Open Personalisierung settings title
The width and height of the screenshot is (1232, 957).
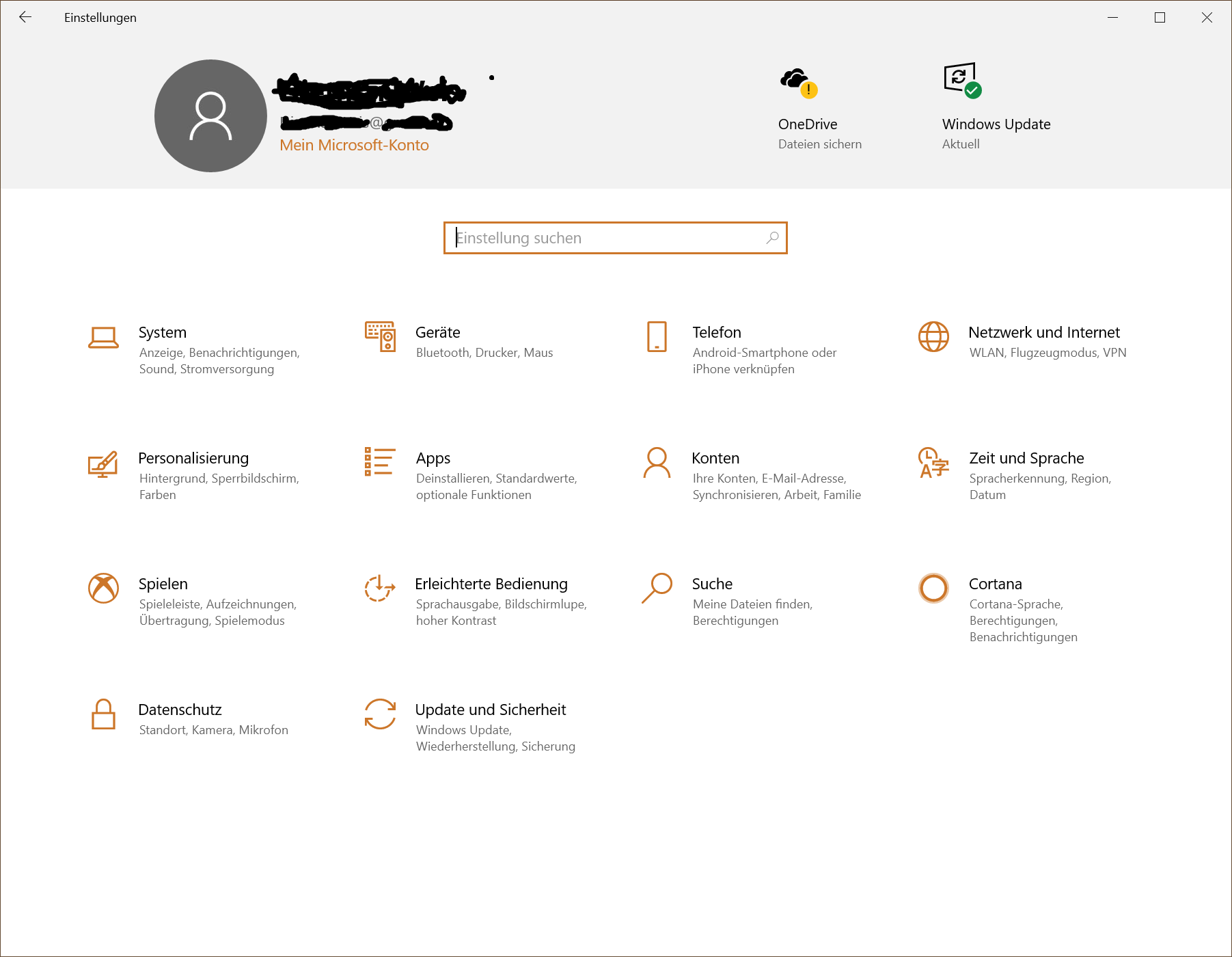(193, 458)
